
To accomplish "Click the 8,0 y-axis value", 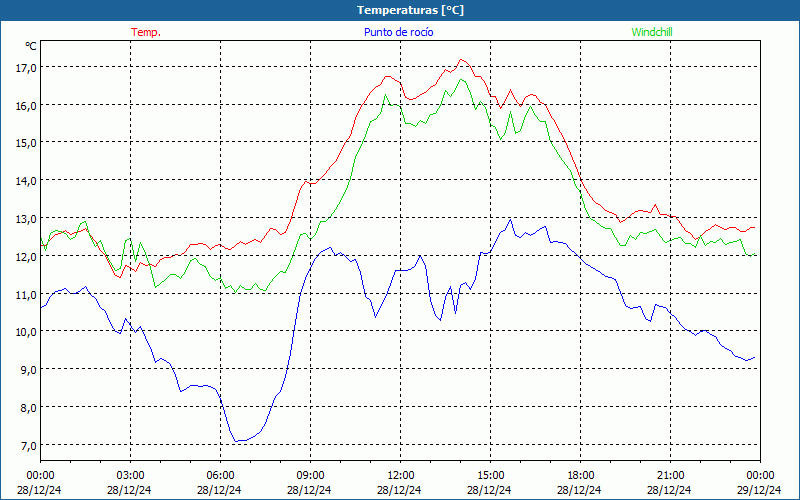I will pos(27,408).
